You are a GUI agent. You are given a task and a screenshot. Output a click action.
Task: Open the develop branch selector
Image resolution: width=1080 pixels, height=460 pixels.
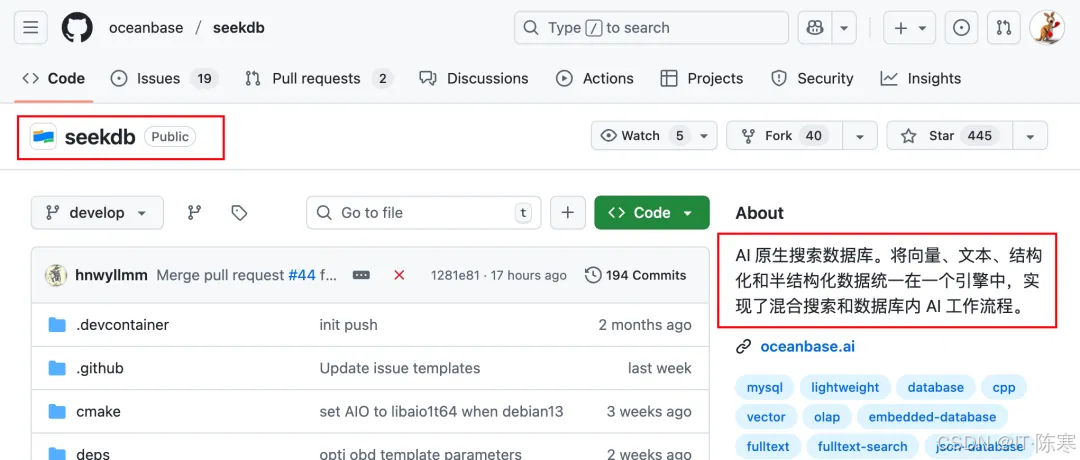97,213
